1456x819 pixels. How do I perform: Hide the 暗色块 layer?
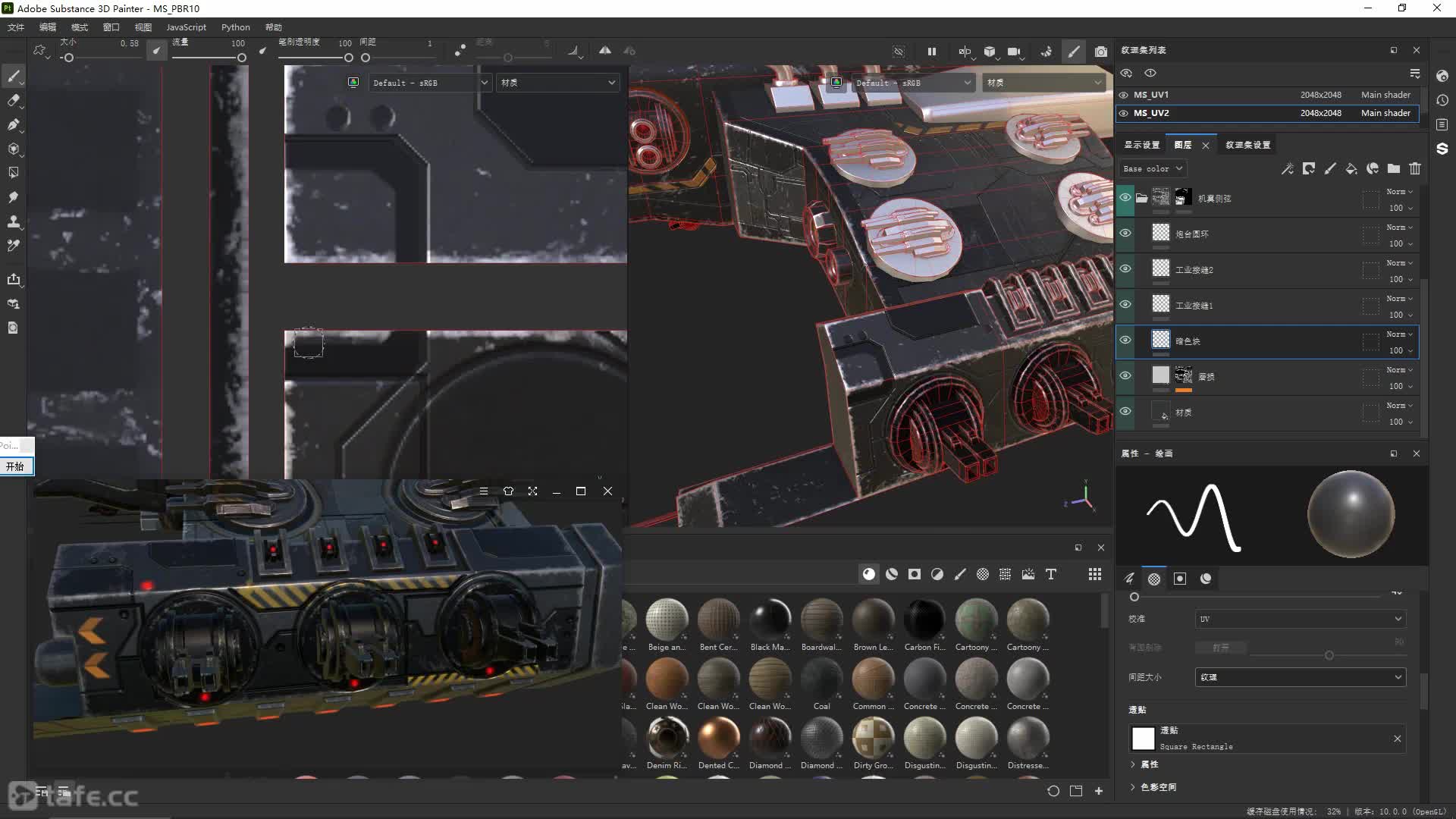pos(1125,340)
